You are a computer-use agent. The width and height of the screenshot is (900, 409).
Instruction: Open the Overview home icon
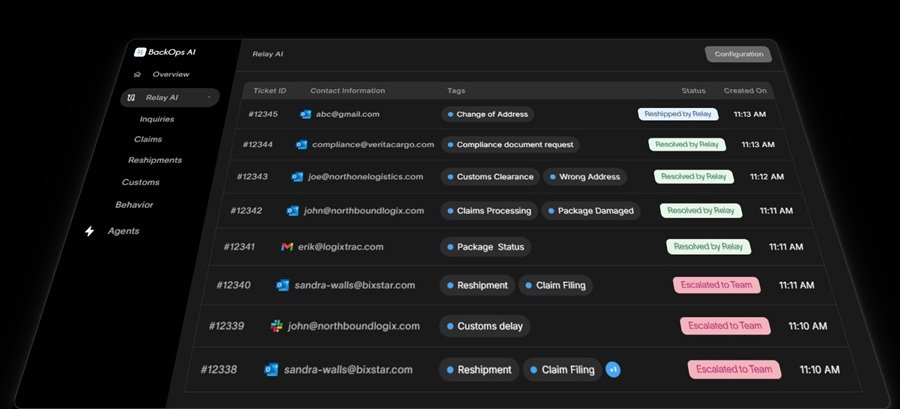point(137,75)
